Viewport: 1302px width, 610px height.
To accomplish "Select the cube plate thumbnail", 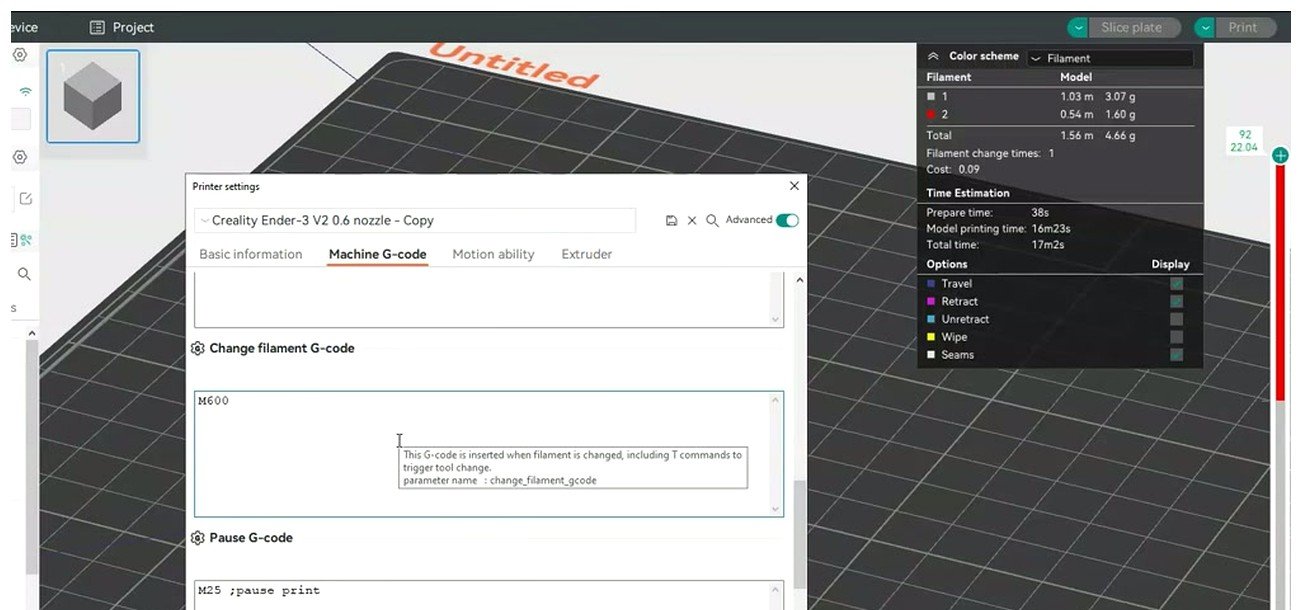I will click(93, 97).
